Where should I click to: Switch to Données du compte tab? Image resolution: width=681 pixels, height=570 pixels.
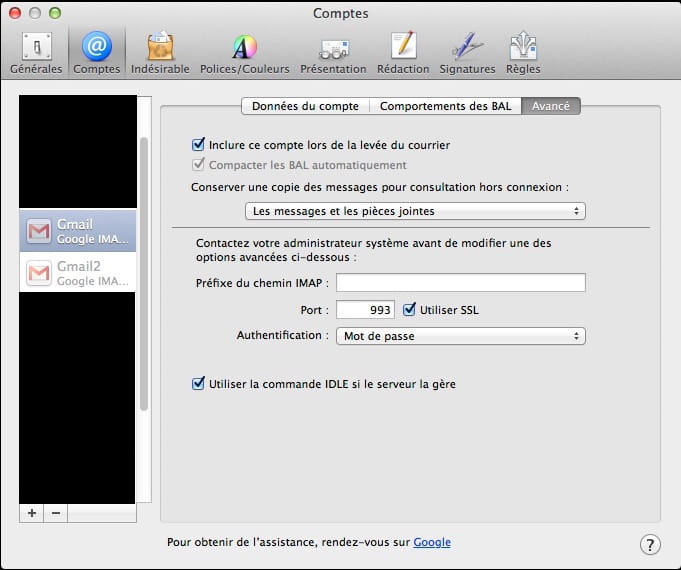305,106
